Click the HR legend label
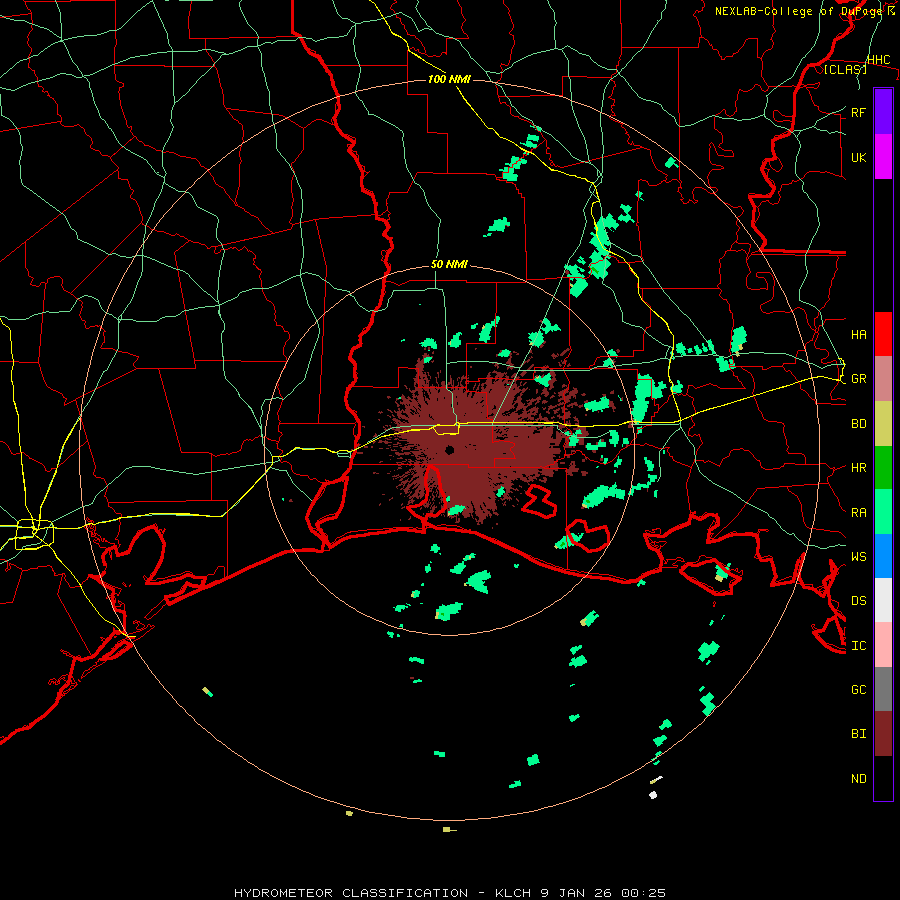Image resolution: width=900 pixels, height=900 pixels. (x=858, y=468)
